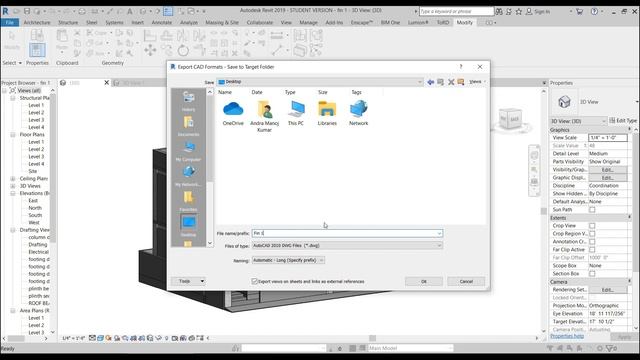640x360 pixels.
Task: Click the 3D View type thumbnail in Properties
Action: 564,102
